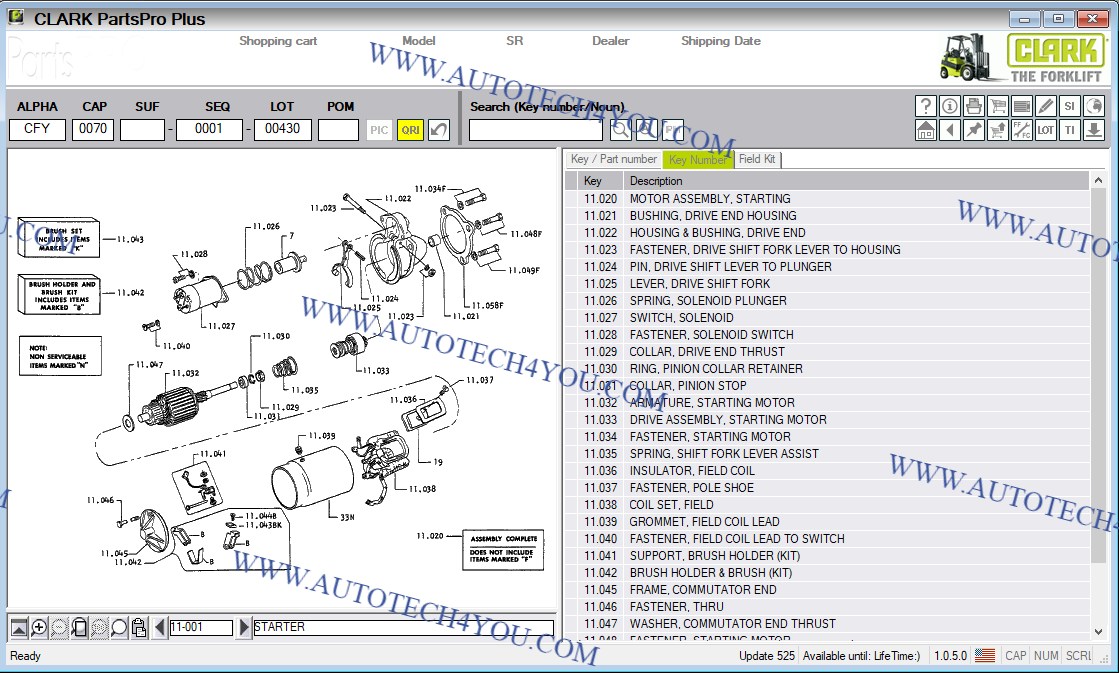This screenshot has height=673, width=1119.
Task: Open the Print icon in toolbar
Action: [x=974, y=106]
